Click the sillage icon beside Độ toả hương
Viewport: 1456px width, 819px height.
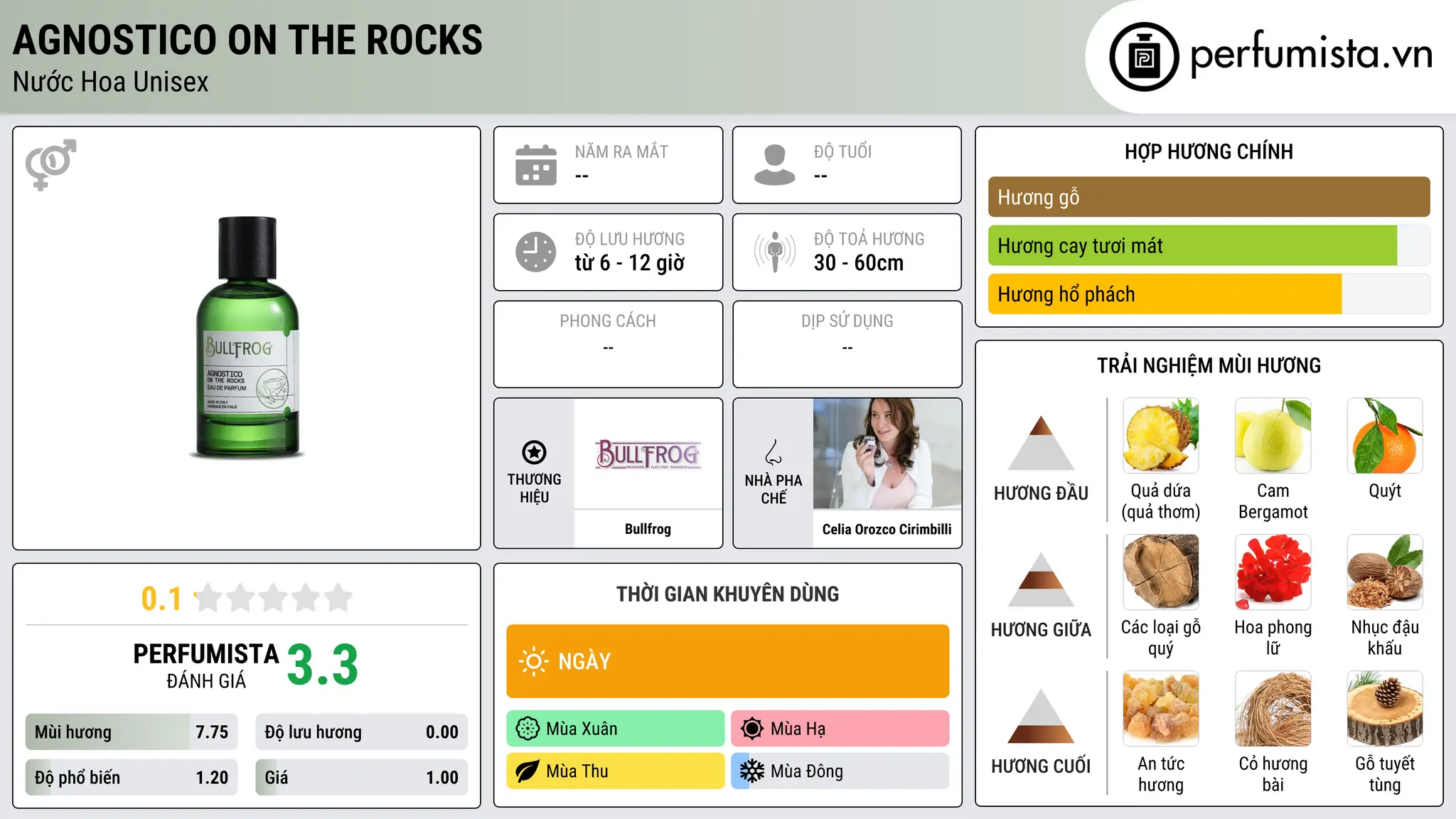[775, 252]
